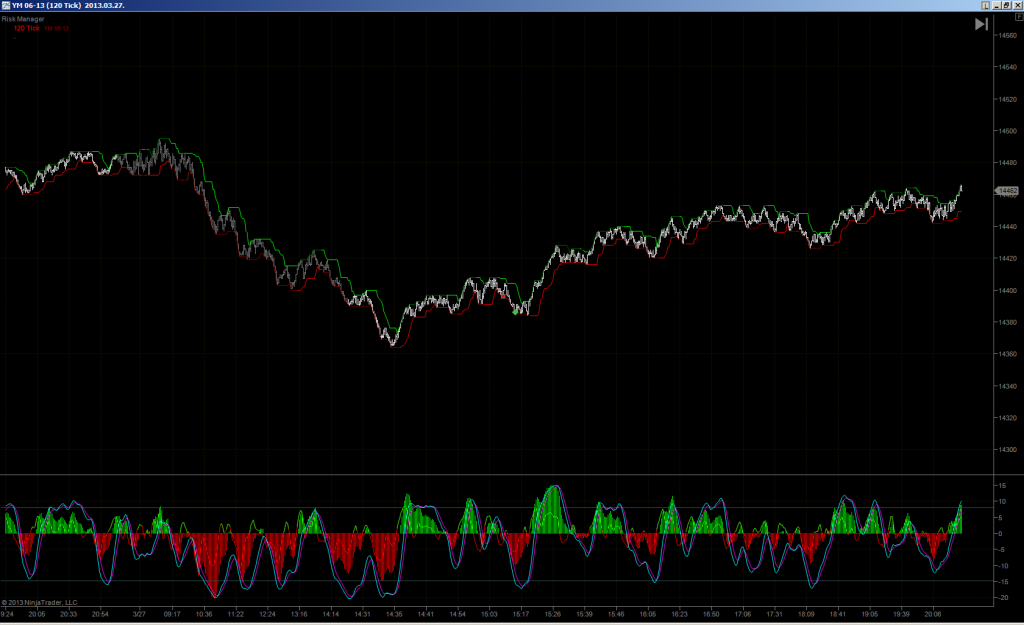Viewport: 1024px width, 625px height.
Task: Click the 14300 price axis label
Action: click(x=1007, y=449)
